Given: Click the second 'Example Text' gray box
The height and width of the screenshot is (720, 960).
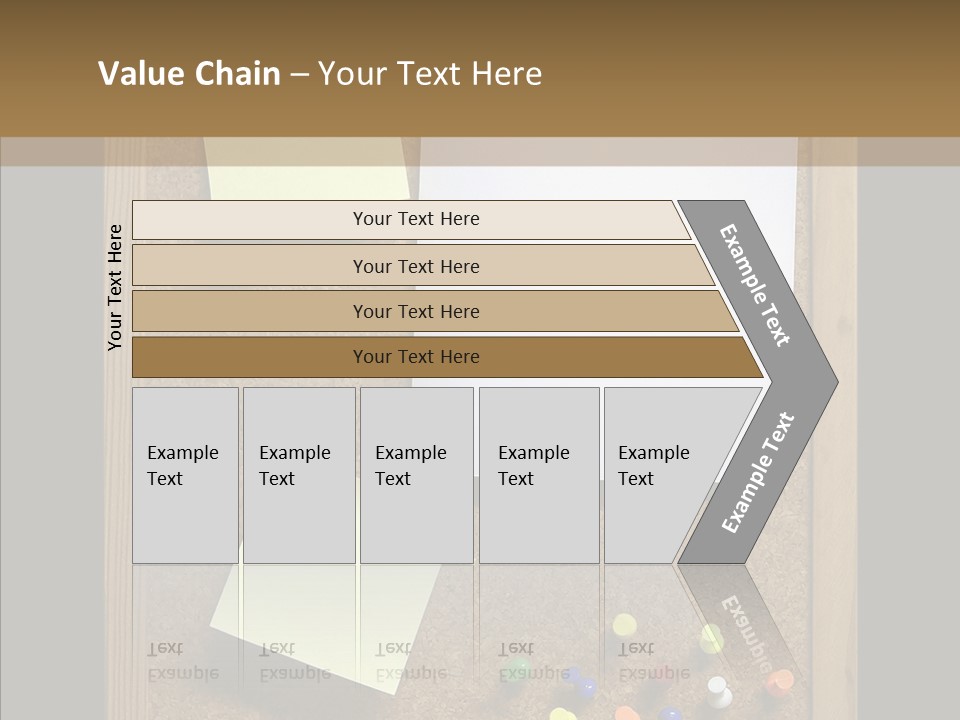Looking at the screenshot, I should [298, 475].
